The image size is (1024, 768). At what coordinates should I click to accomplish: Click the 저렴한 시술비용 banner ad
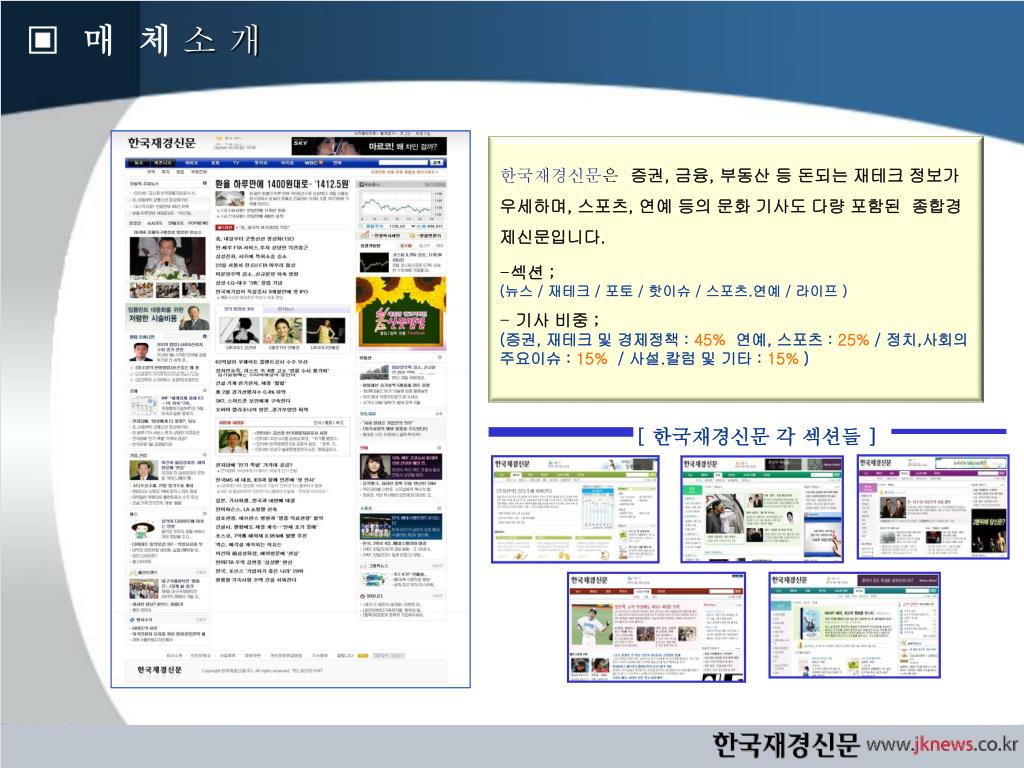point(168,316)
